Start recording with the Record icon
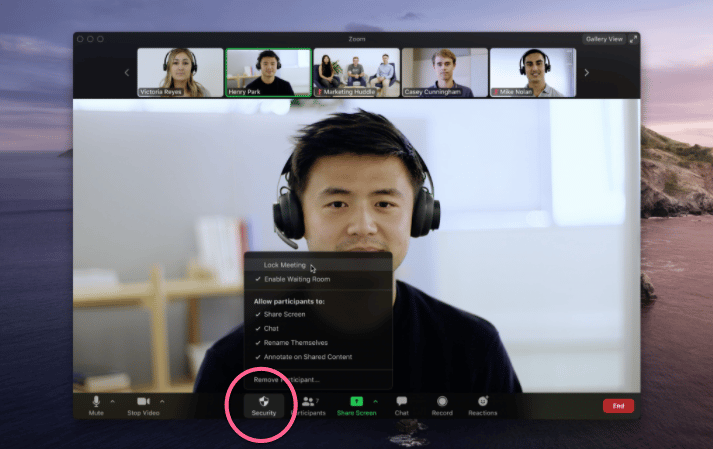 click(442, 401)
